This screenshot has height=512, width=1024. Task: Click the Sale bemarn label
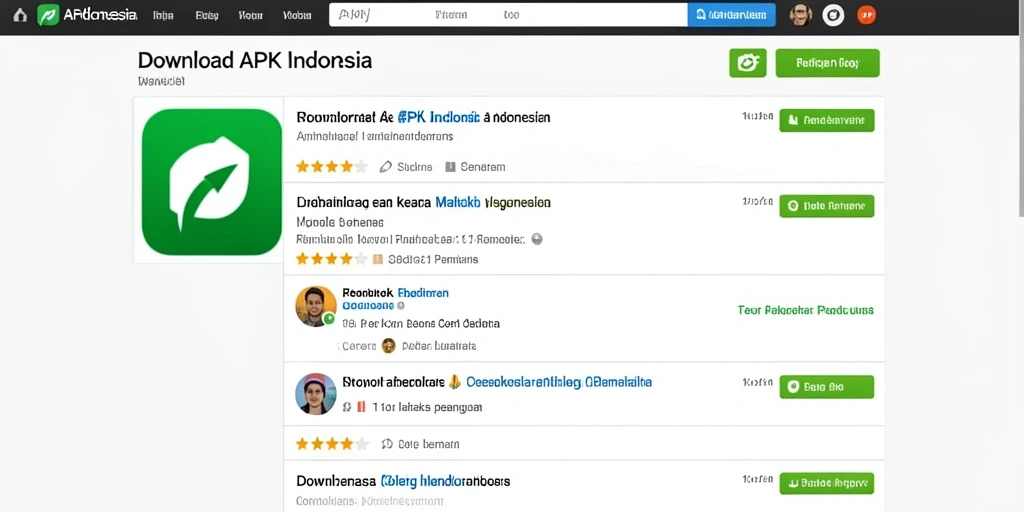pyautogui.click(x=428, y=445)
